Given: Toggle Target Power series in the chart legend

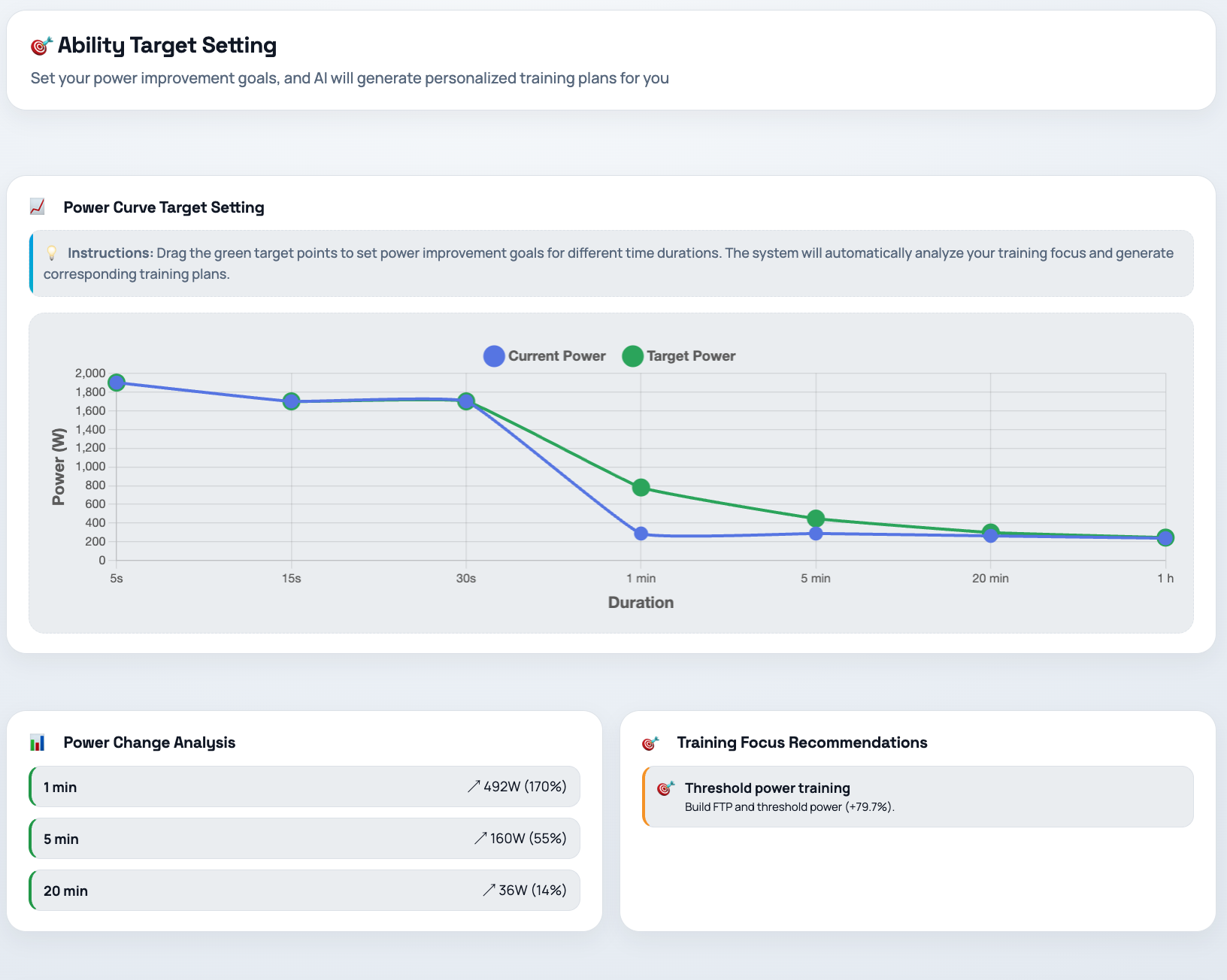Looking at the screenshot, I should pyautogui.click(x=679, y=356).
